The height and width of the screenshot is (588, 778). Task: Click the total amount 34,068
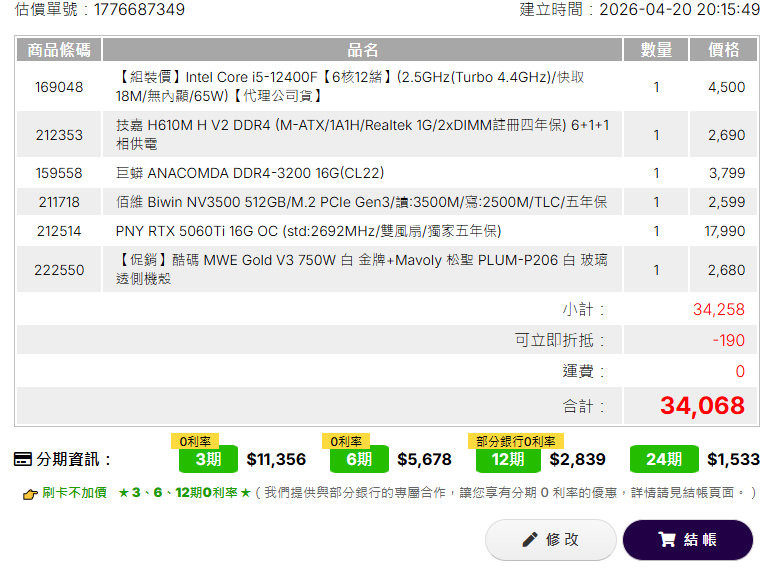click(x=703, y=406)
